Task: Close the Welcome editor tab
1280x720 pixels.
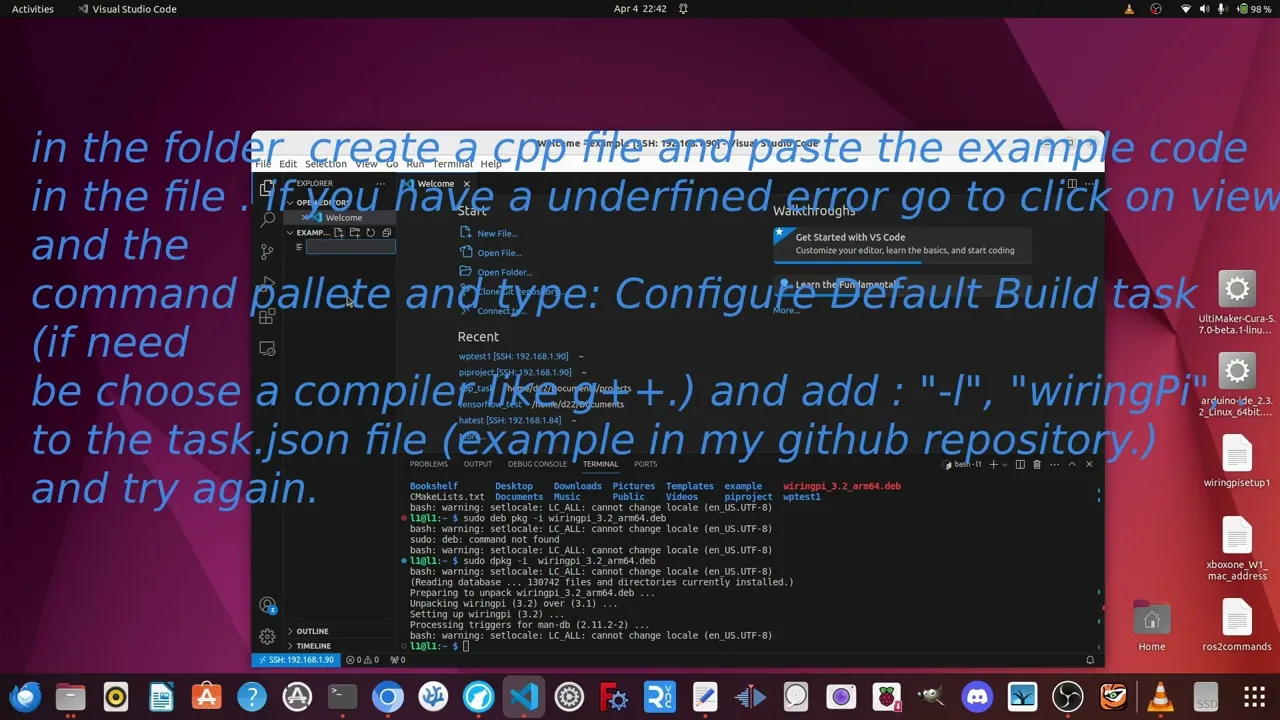Action: pos(466,184)
